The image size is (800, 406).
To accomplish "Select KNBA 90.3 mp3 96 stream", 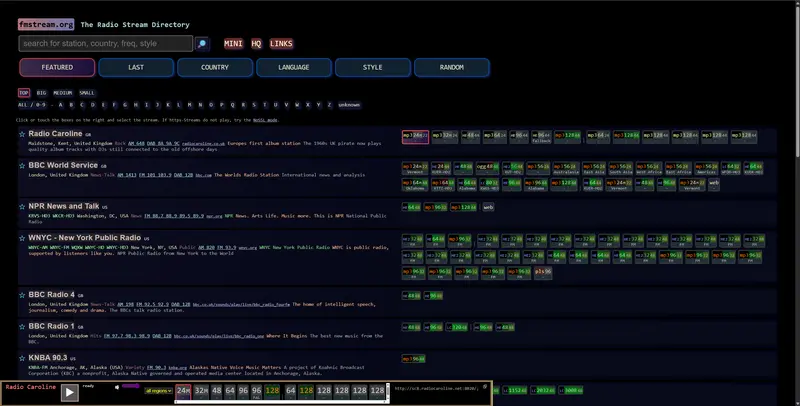I will (x=413, y=359).
